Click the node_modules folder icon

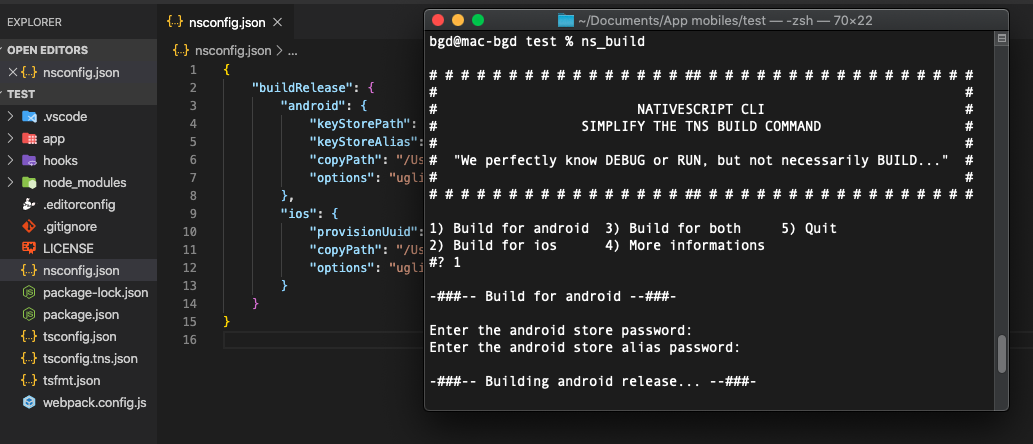click(29, 182)
